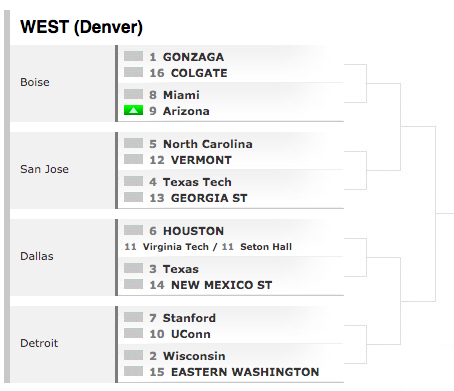Image resolution: width=454 pixels, height=391 pixels.
Task: Click the WEST (Denver) region heading
Action: [x=81, y=27]
